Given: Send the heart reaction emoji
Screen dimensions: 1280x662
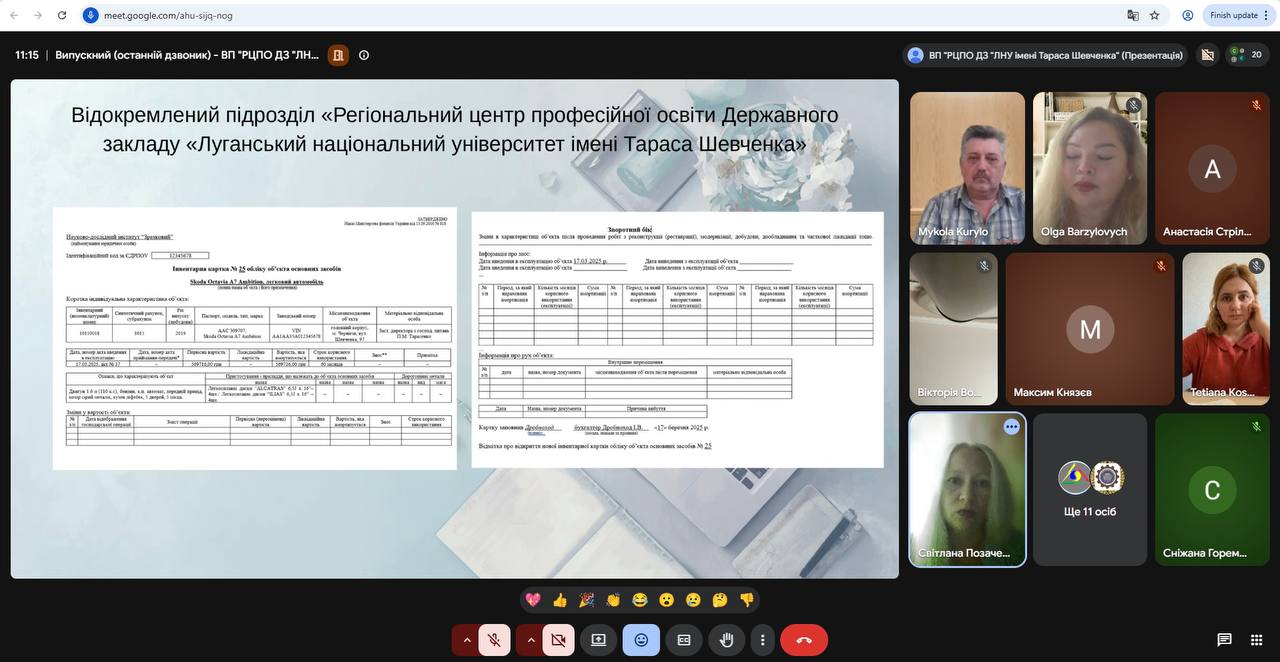Looking at the screenshot, I should (533, 600).
